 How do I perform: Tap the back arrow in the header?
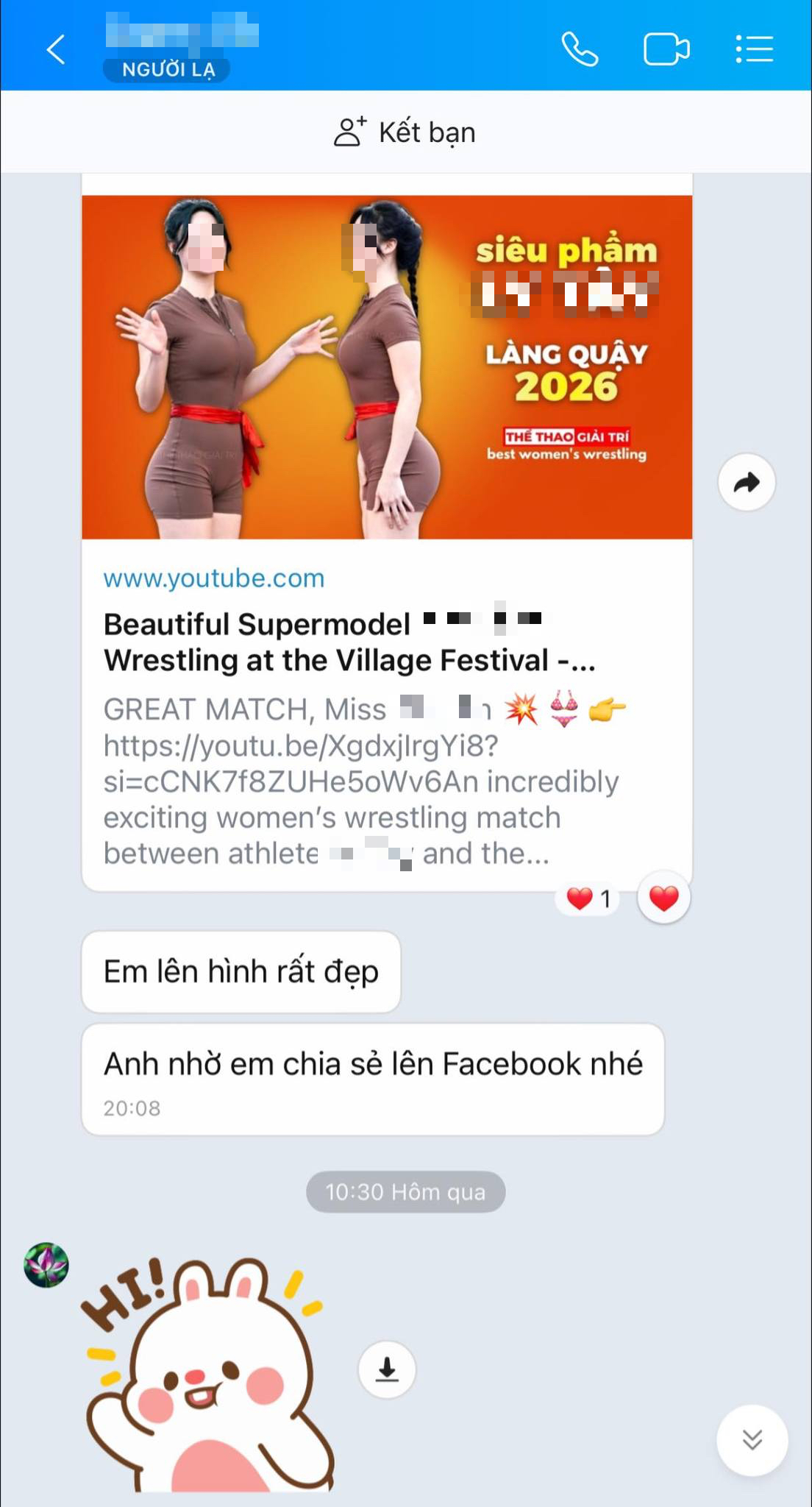(56, 49)
